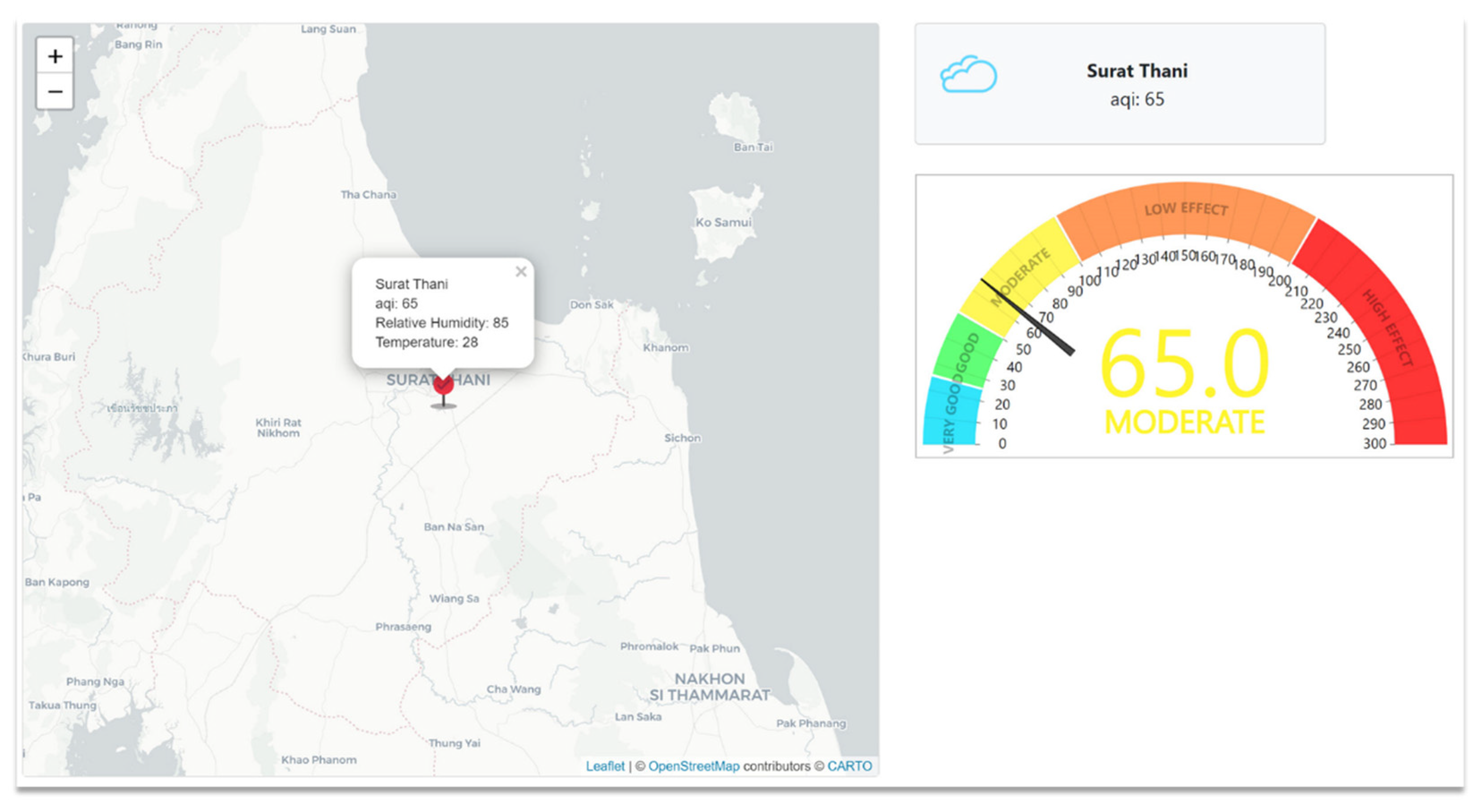Image resolution: width=1480 pixels, height=812 pixels.
Task: Zoom out on the map
Action: [55, 91]
